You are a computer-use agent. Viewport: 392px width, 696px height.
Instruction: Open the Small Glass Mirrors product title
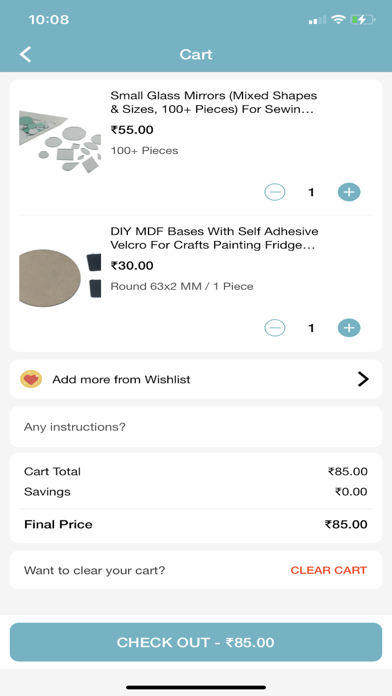pos(214,103)
